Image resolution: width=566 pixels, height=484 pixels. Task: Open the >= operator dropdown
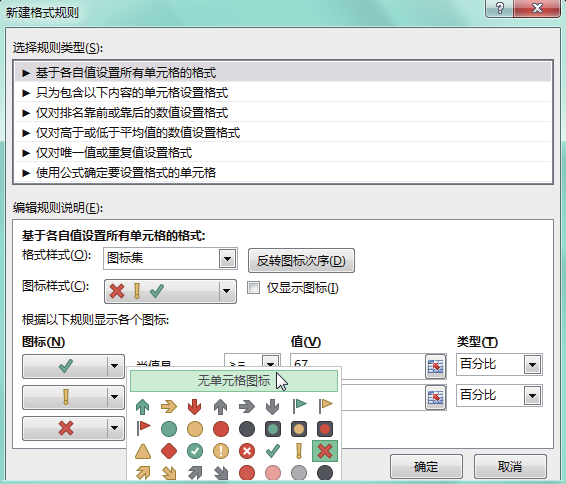pos(271,361)
